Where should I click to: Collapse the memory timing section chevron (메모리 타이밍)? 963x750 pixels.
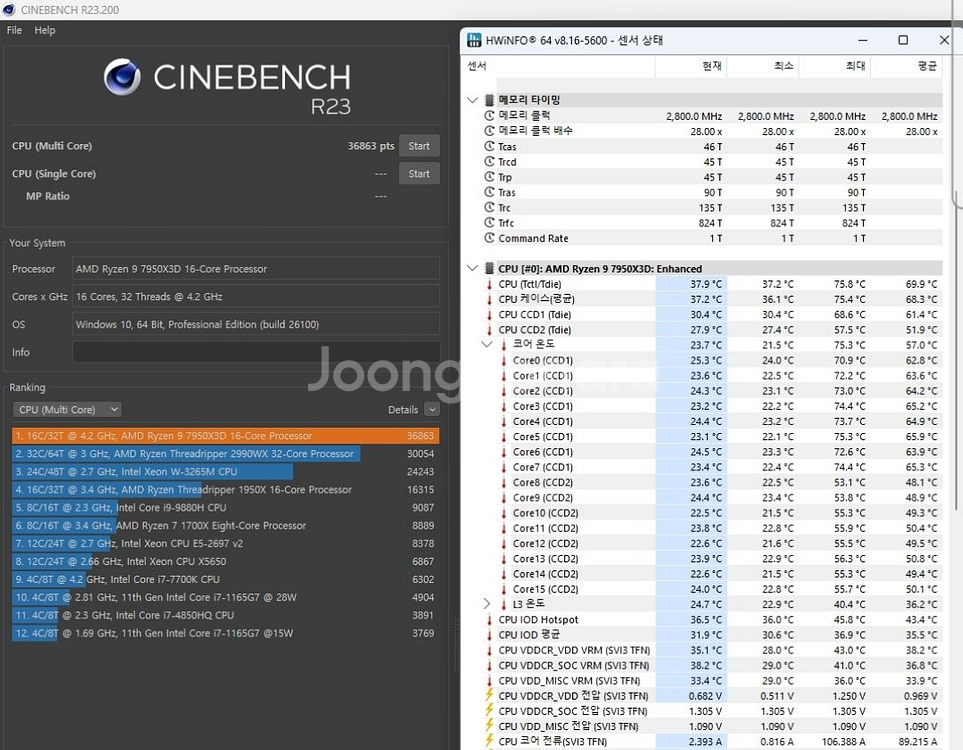coord(472,100)
